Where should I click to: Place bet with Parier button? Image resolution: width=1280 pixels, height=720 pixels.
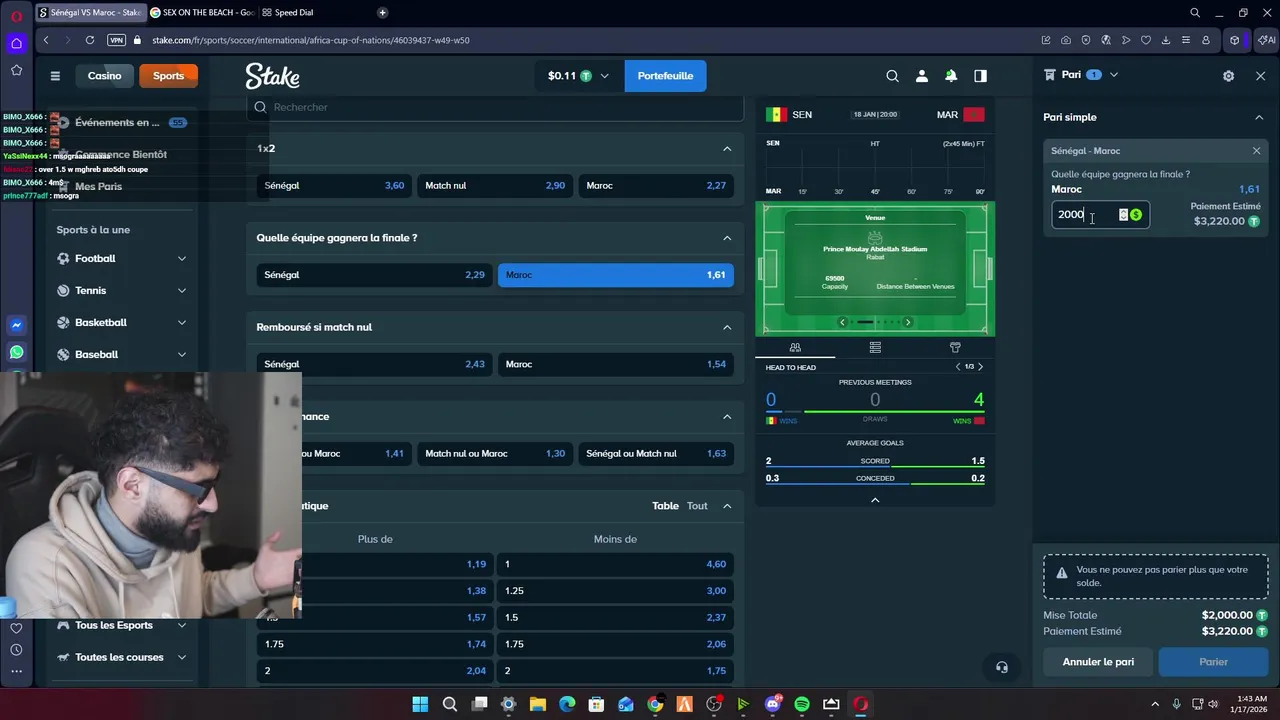[1213, 662]
